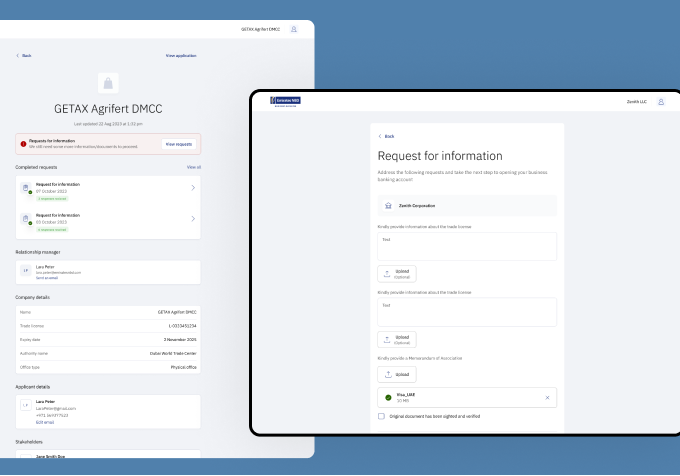Open View all completed requests
This screenshot has height=476, width=680.
[x=193, y=167]
